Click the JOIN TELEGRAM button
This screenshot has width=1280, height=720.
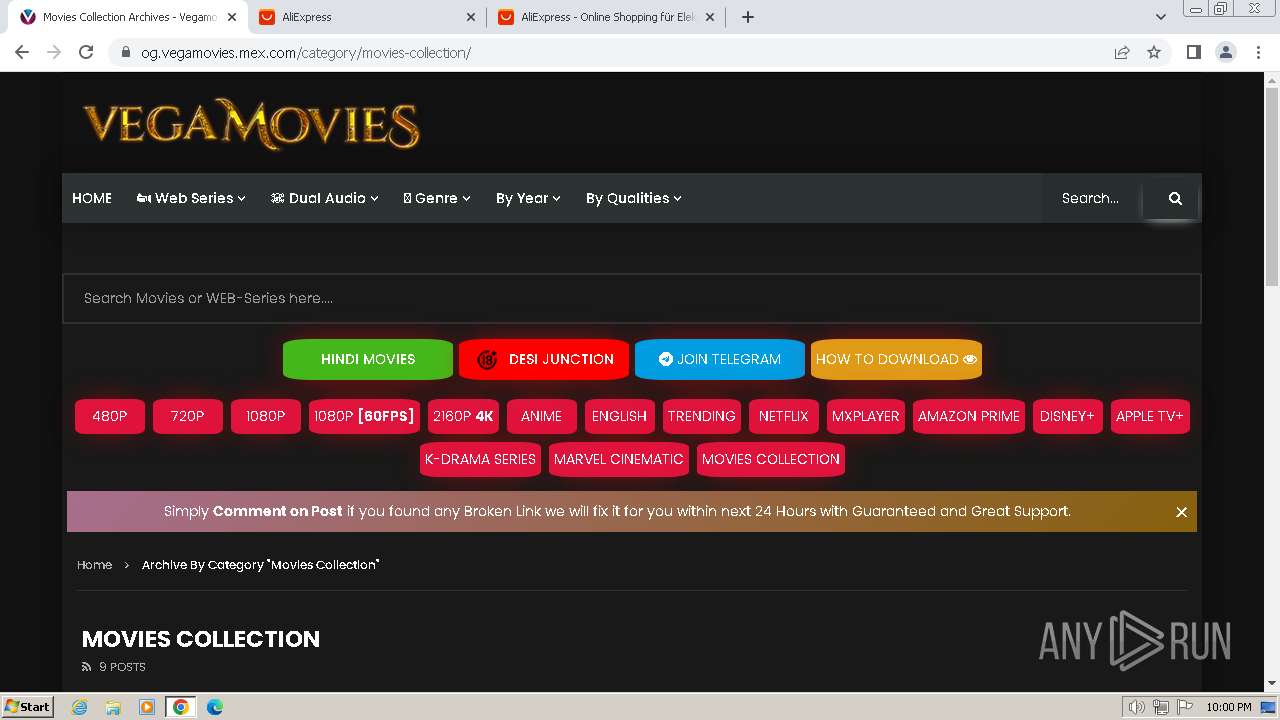click(720, 359)
